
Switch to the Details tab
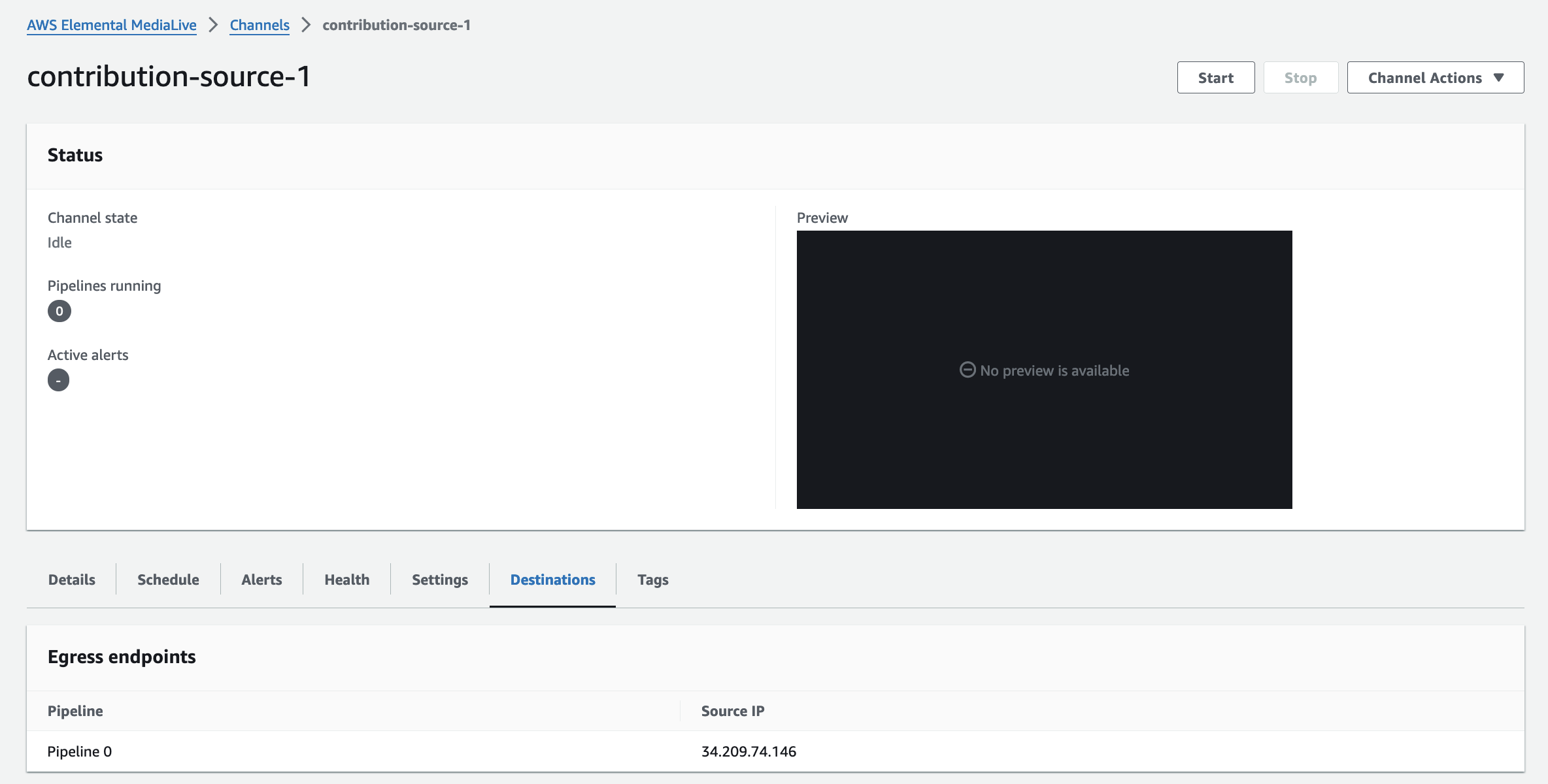tap(72, 580)
